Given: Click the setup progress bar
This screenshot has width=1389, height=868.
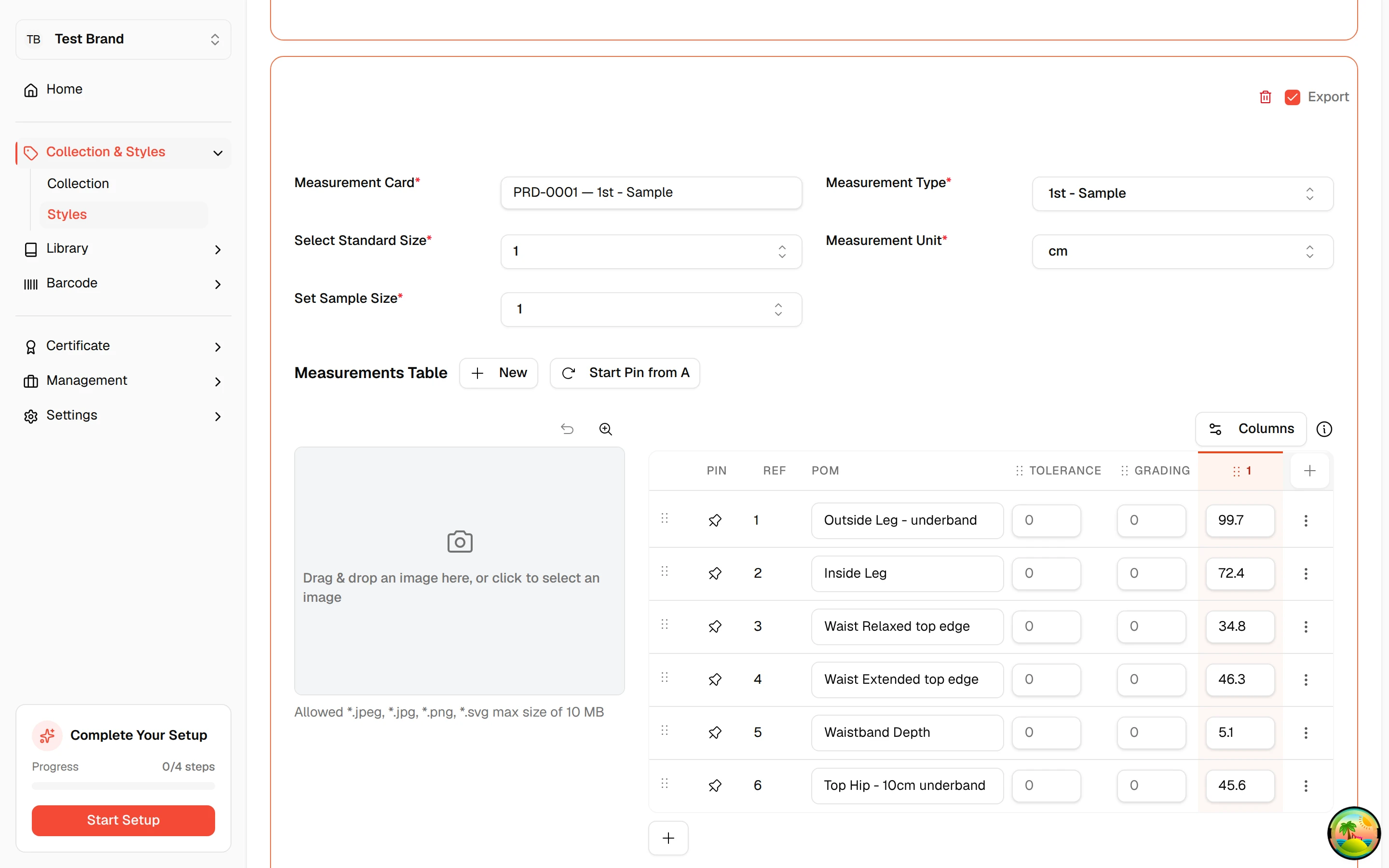Looking at the screenshot, I should 123,786.
